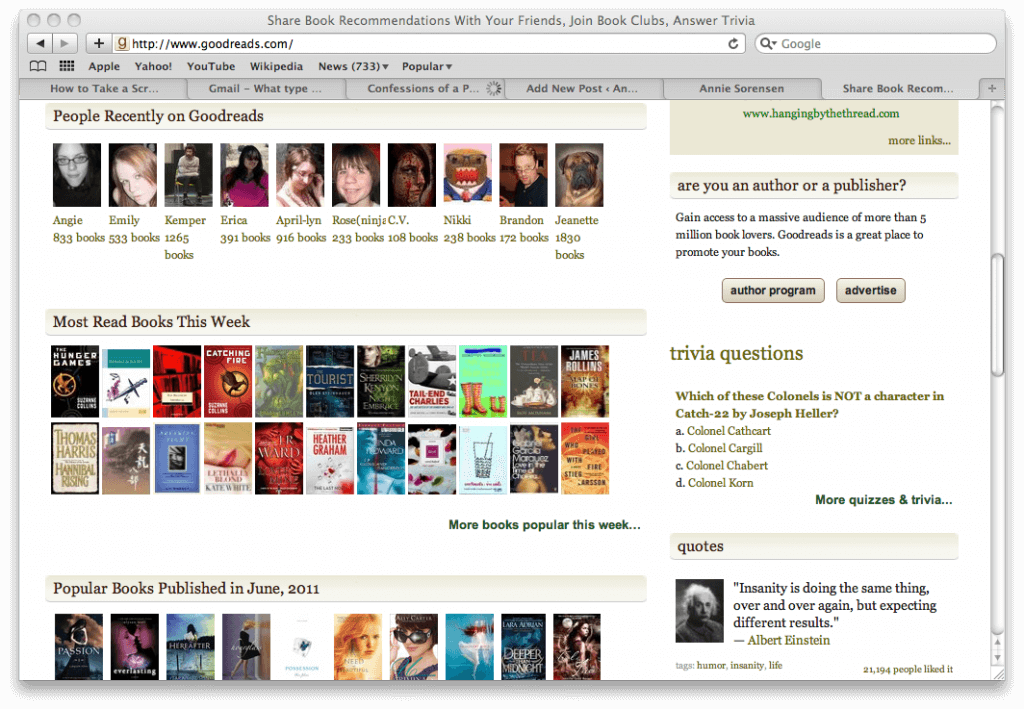
Task: Reload the page with refresh icon
Action: tap(733, 44)
